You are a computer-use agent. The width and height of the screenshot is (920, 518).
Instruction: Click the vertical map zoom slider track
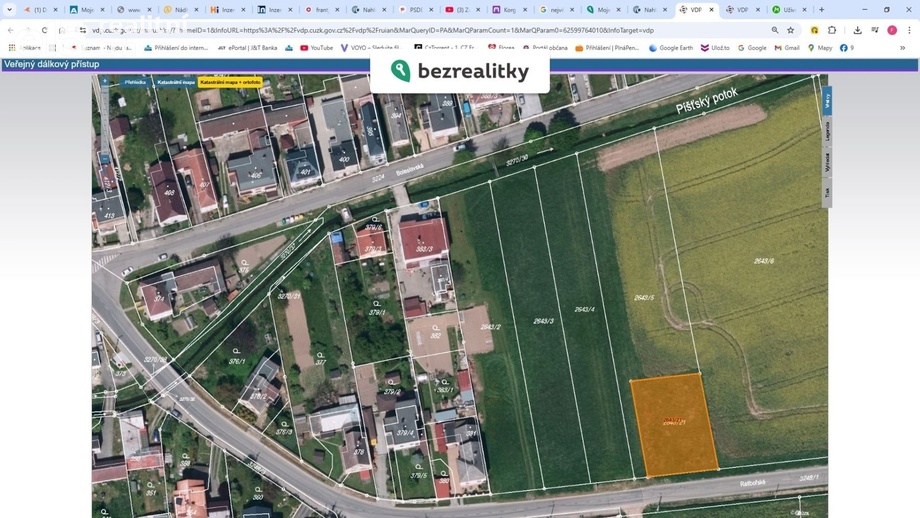(x=105, y=120)
